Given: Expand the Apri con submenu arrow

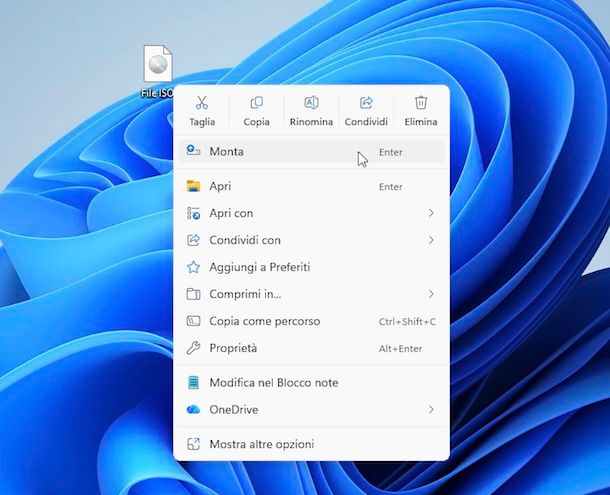Looking at the screenshot, I should coord(431,213).
